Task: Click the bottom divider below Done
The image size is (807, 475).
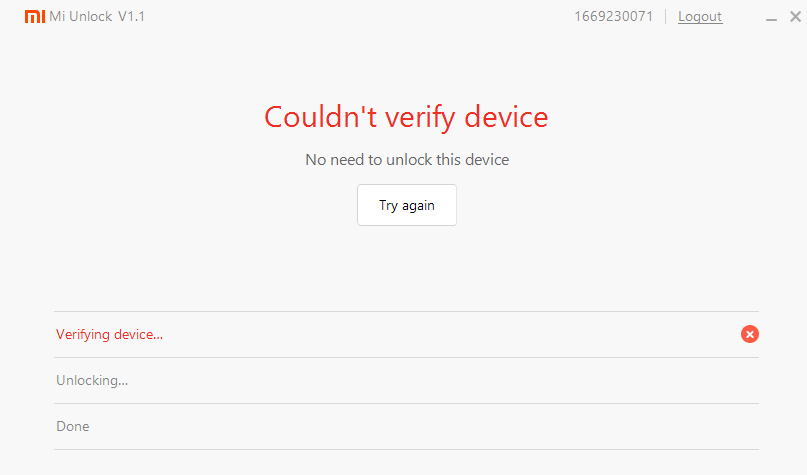Action: click(x=406, y=449)
